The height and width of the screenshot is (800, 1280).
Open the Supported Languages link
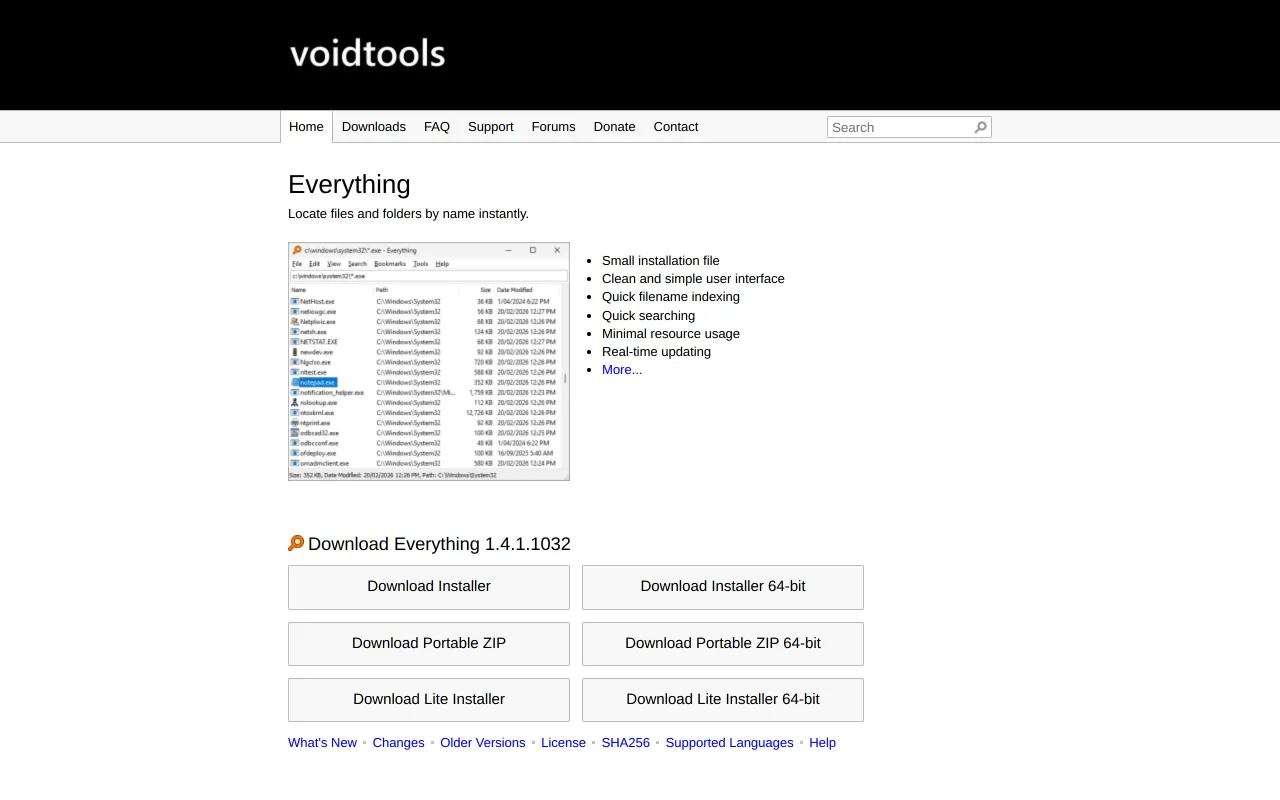tap(729, 743)
